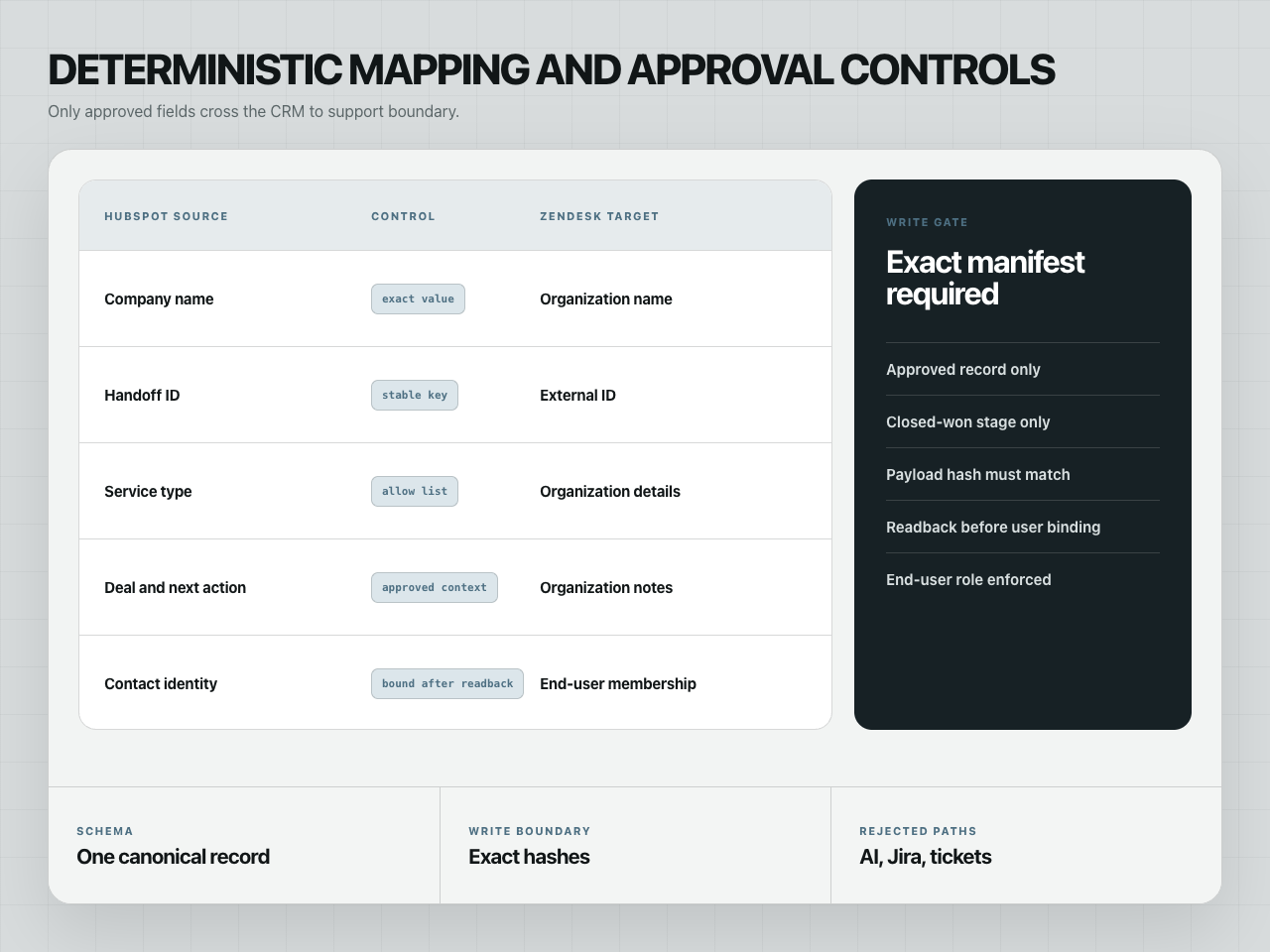
Task: Select 'Payload hash must match' rule
Action: click(978, 474)
